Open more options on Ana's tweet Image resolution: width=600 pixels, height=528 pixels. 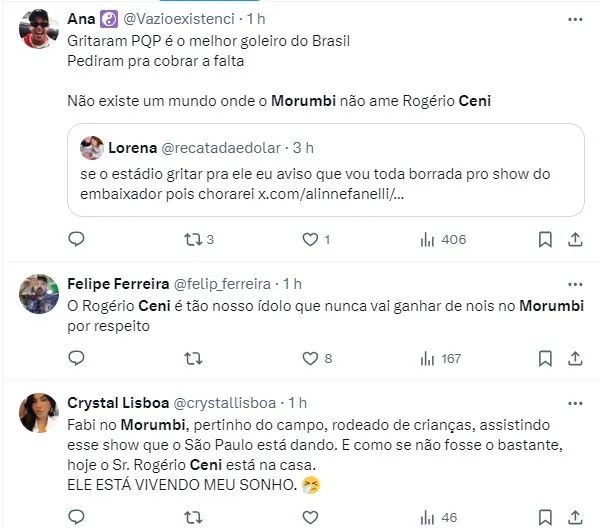pos(575,18)
